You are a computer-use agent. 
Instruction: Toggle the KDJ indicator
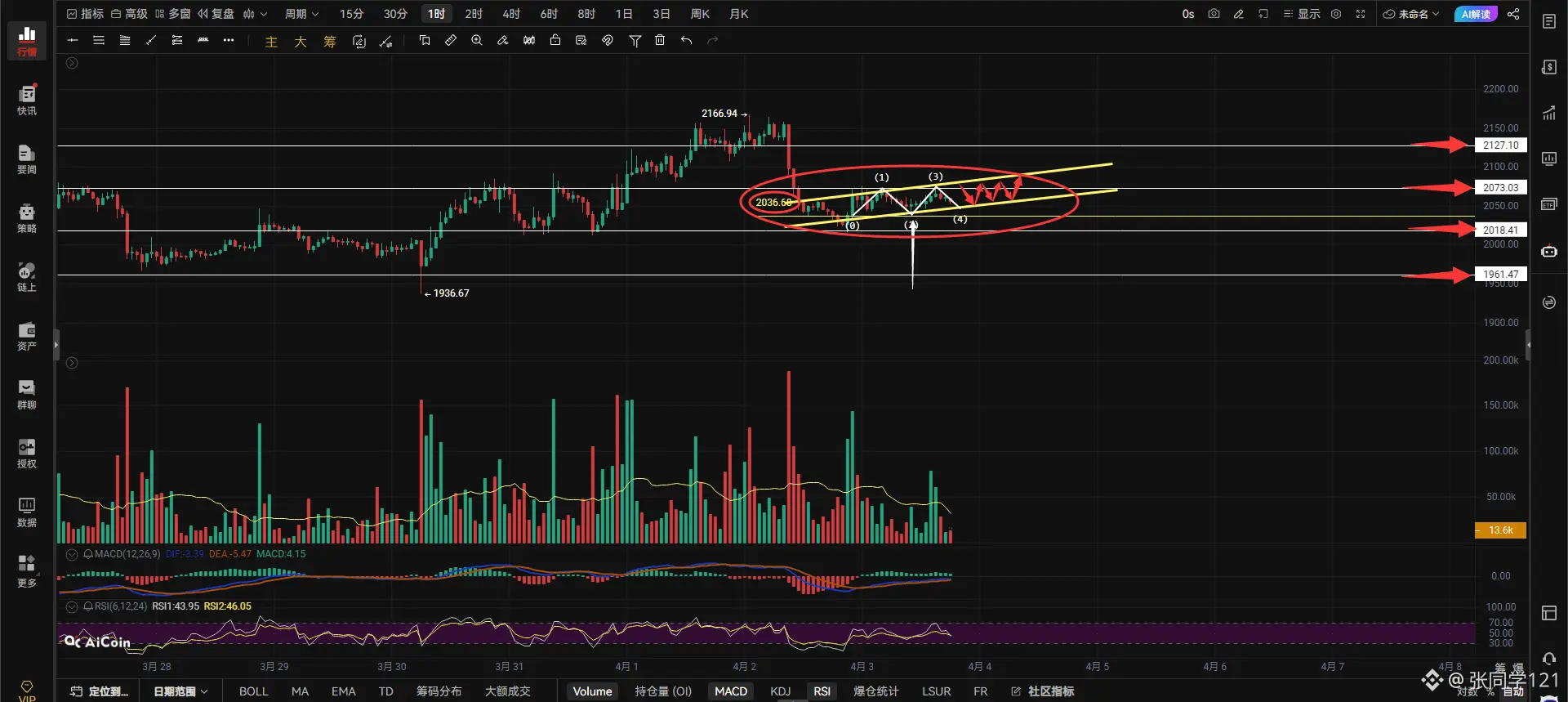pos(780,691)
